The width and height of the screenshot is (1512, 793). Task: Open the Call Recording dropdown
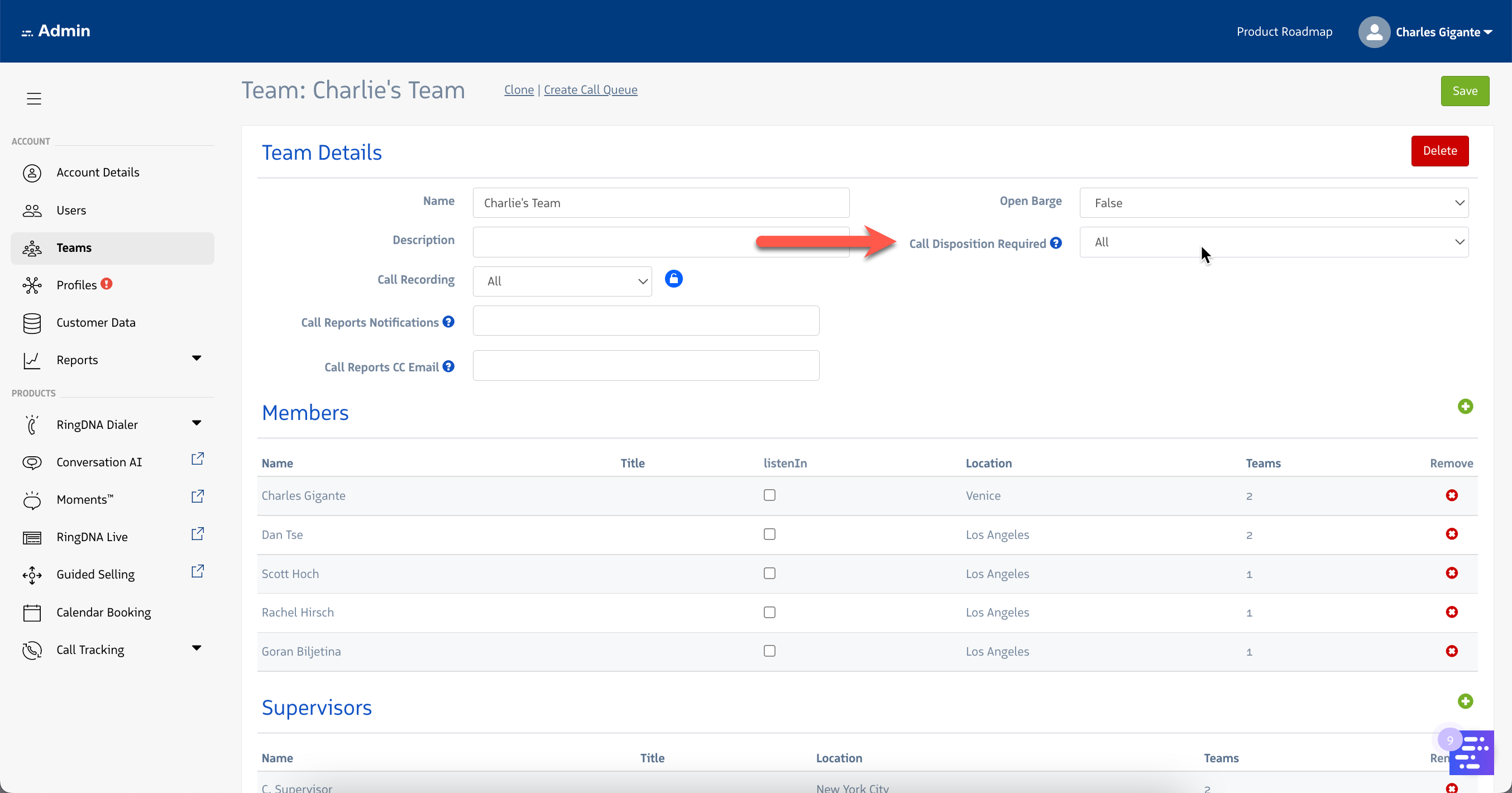(x=562, y=281)
